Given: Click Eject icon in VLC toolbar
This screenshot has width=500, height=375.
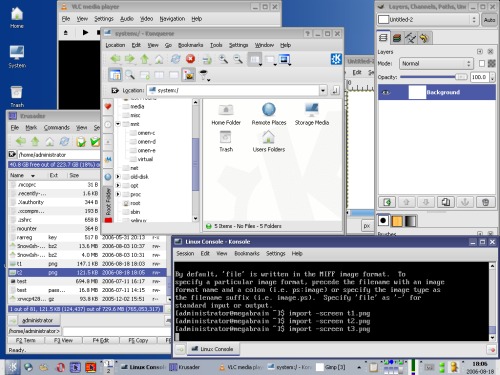Looking at the screenshot, I should tap(66, 33).
